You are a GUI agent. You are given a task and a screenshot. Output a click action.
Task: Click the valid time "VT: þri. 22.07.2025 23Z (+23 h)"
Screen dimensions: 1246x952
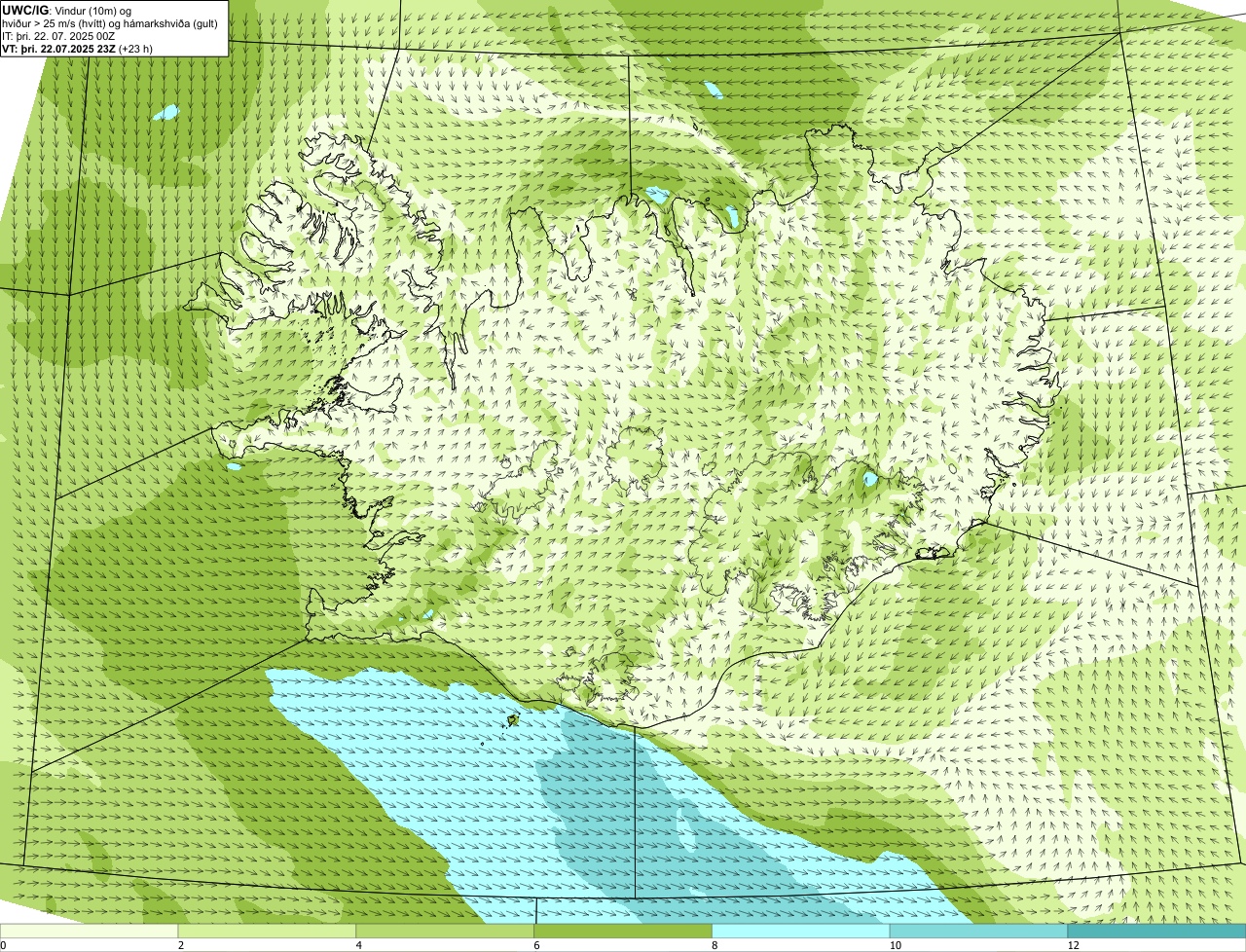[x=78, y=48]
